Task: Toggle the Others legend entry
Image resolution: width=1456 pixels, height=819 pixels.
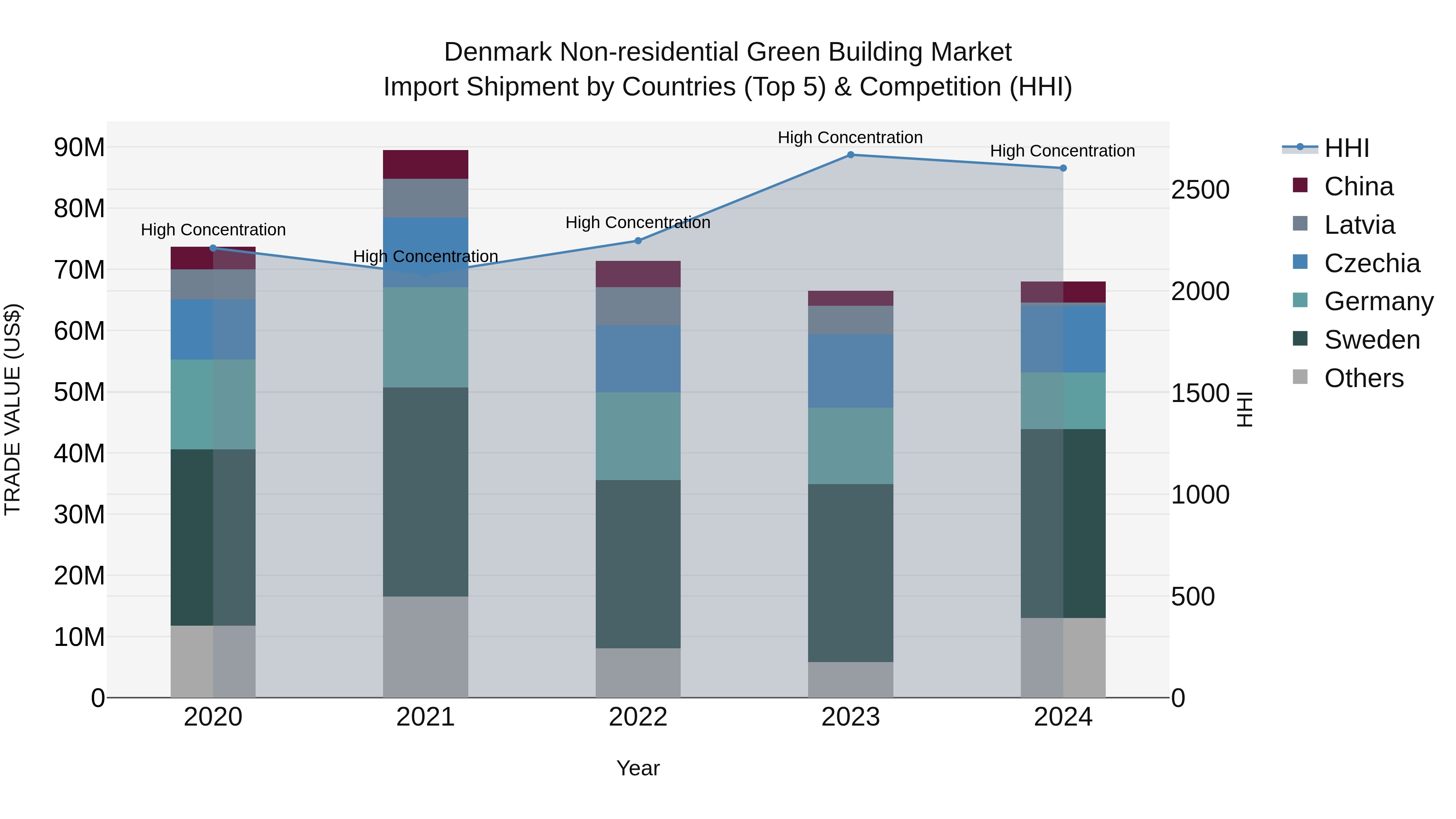Action: 1348,378
